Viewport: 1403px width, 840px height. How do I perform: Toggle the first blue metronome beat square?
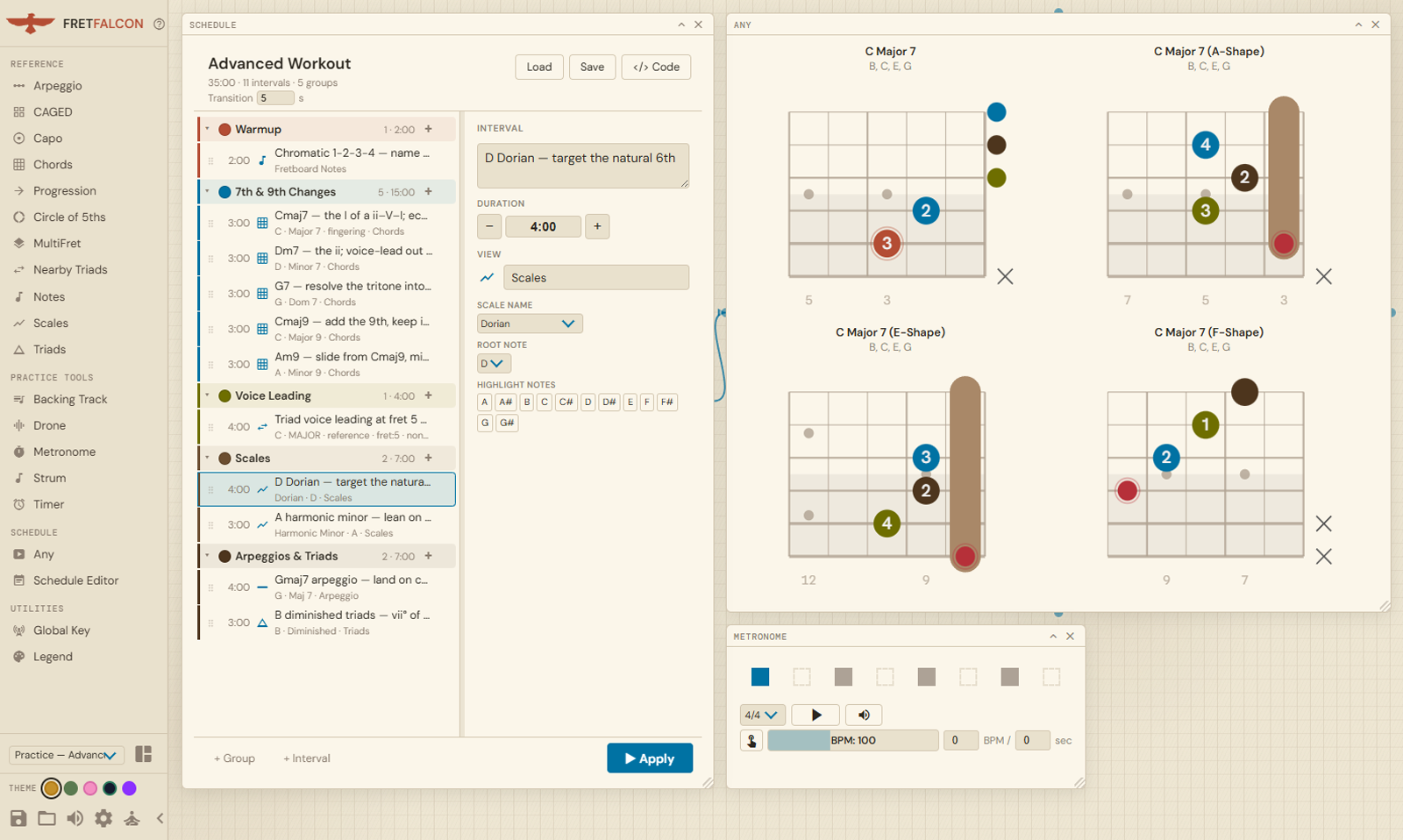click(760, 677)
